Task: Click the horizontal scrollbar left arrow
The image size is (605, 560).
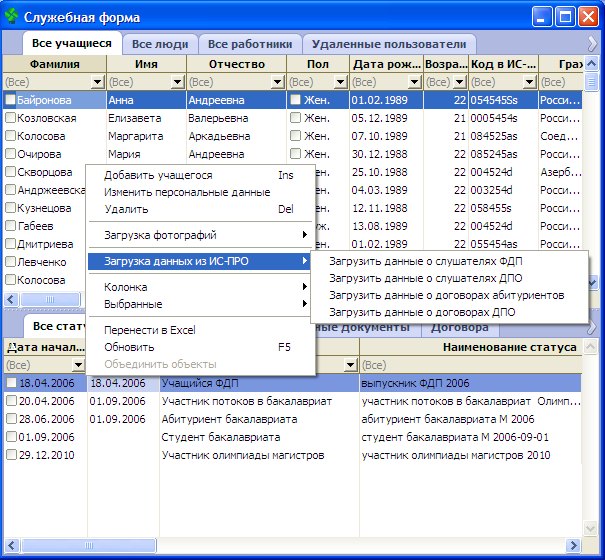Action: pos(11,299)
